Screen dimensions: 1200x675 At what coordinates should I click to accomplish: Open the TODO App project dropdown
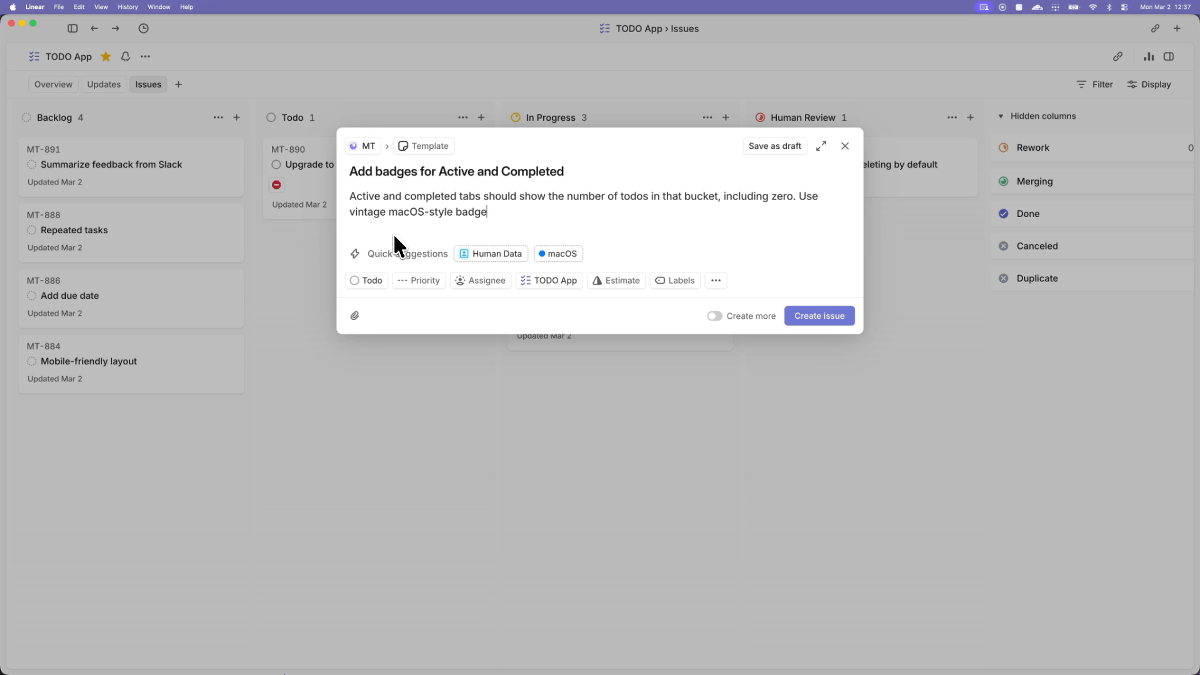tap(549, 281)
